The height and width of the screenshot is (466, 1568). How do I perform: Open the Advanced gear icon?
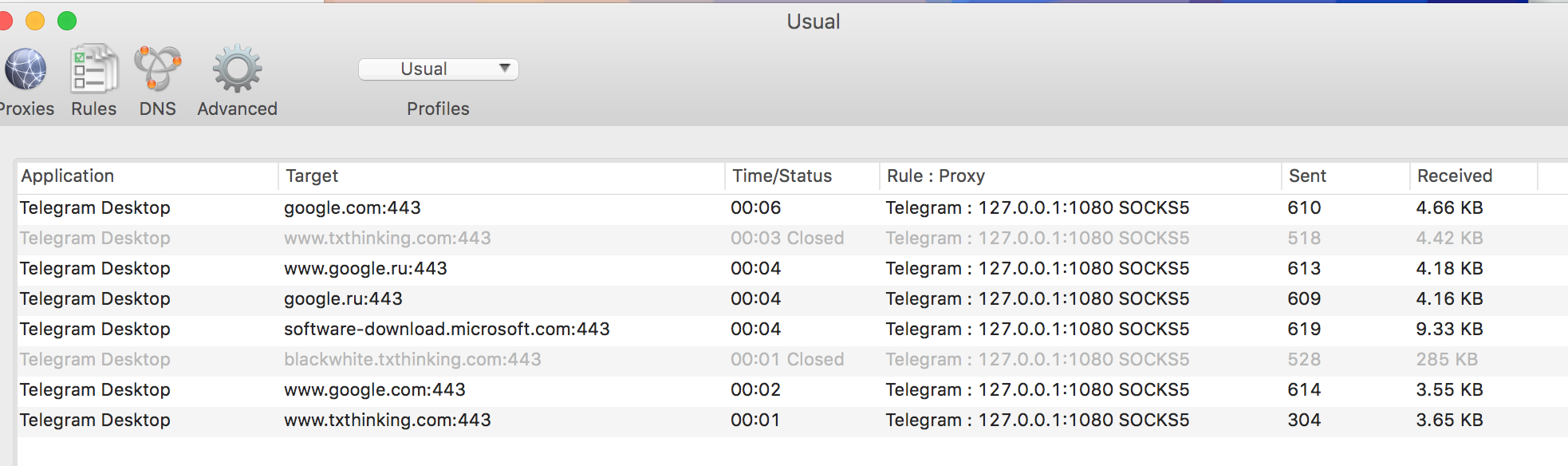[x=237, y=69]
